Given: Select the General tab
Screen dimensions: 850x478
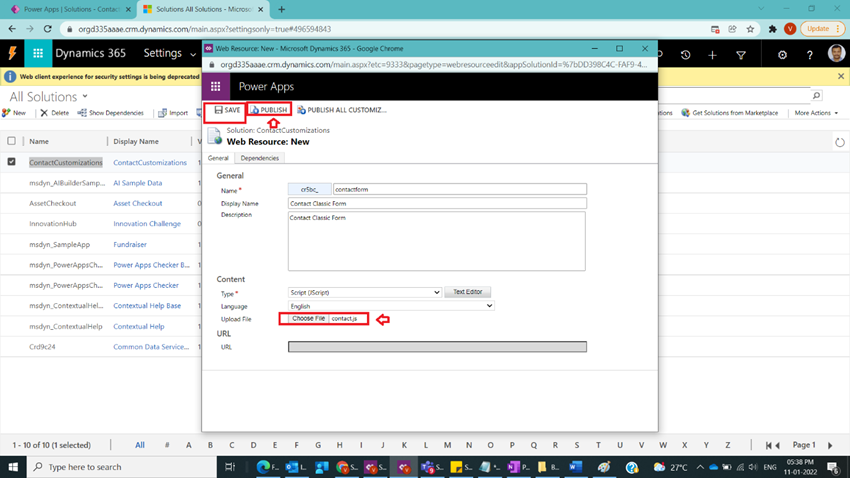Looking at the screenshot, I should click(x=218, y=158).
